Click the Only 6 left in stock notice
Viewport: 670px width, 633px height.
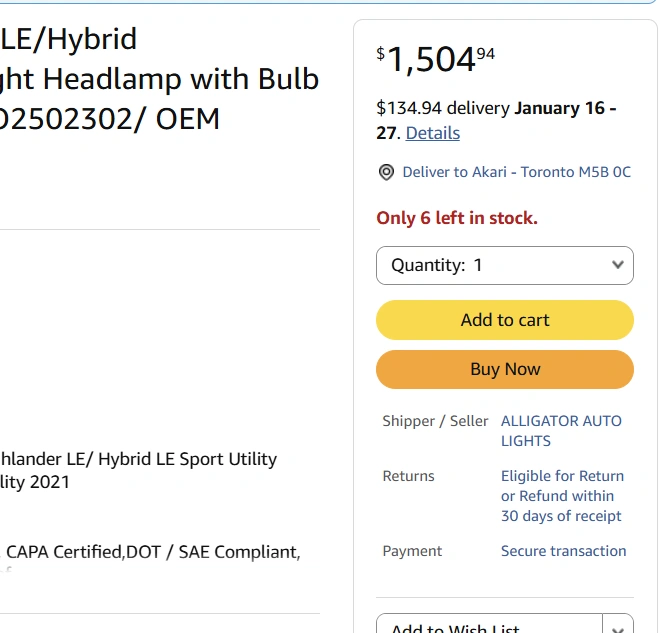tap(456, 218)
